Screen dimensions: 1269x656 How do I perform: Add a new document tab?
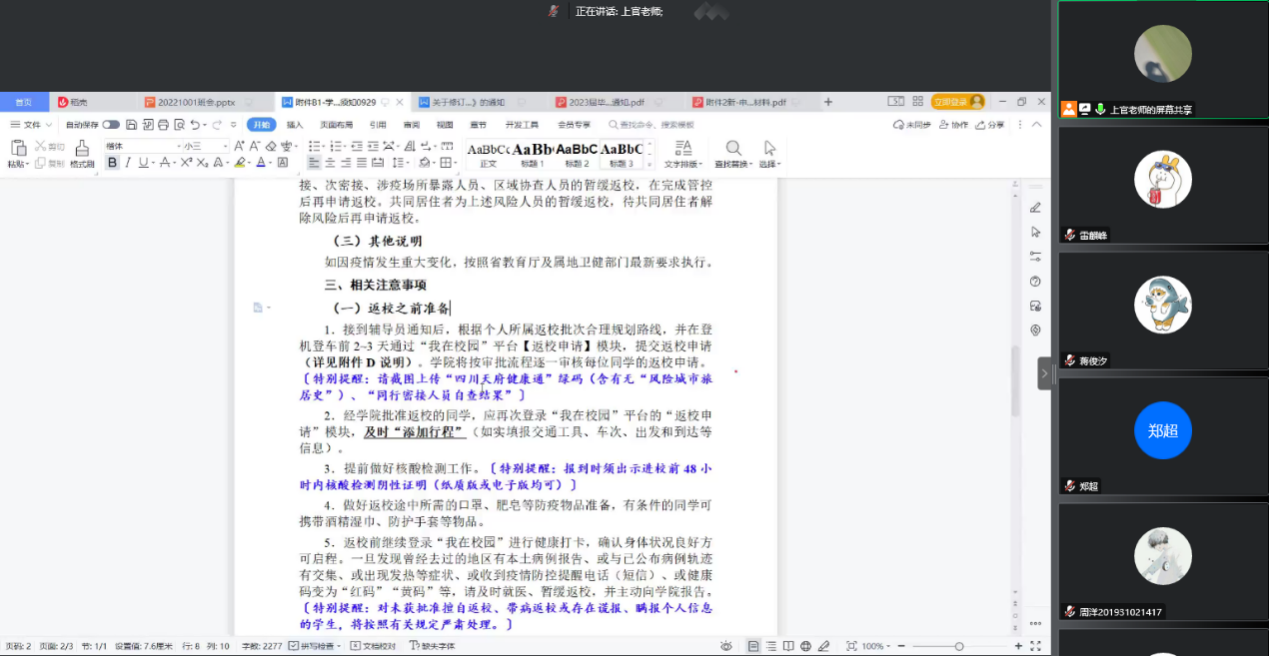pos(828,102)
